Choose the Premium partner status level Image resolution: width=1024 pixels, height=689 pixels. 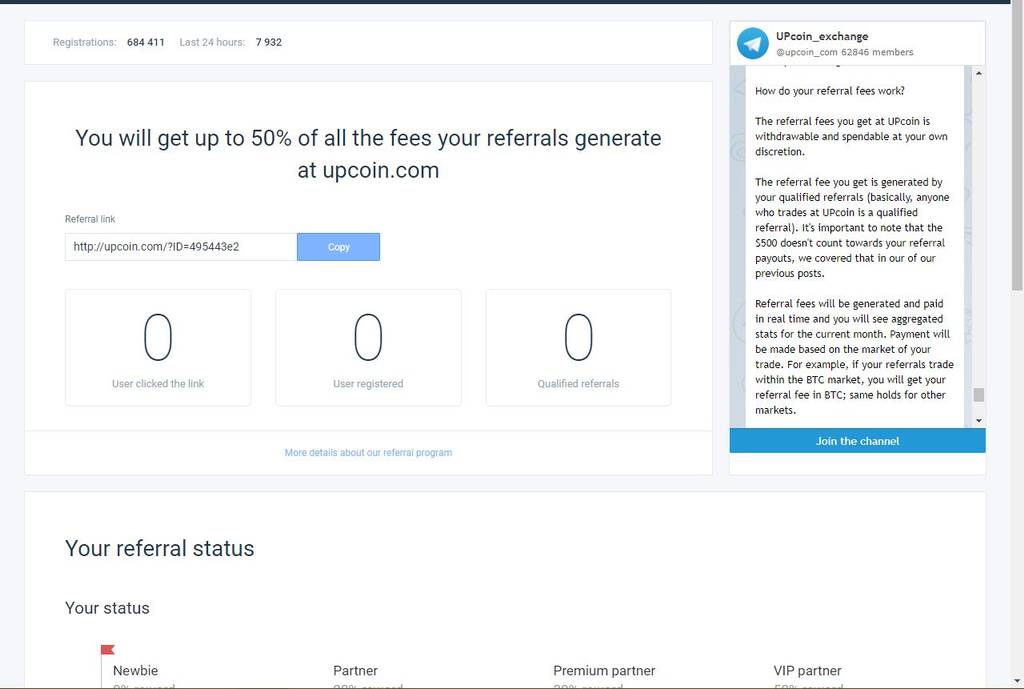604,671
